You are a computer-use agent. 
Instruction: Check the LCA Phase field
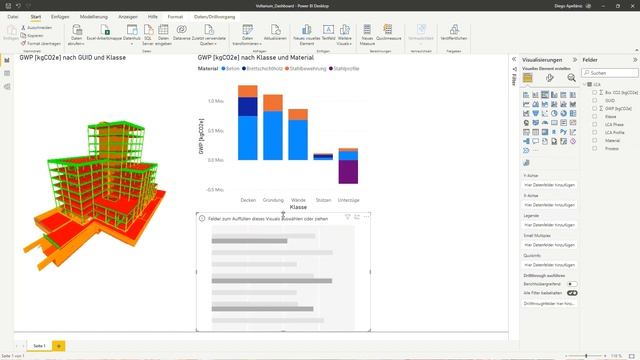coord(595,124)
